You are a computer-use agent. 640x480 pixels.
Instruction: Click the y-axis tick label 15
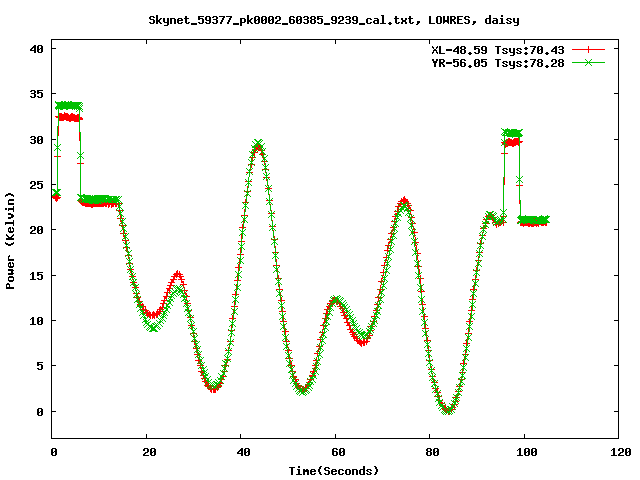tap(37, 276)
